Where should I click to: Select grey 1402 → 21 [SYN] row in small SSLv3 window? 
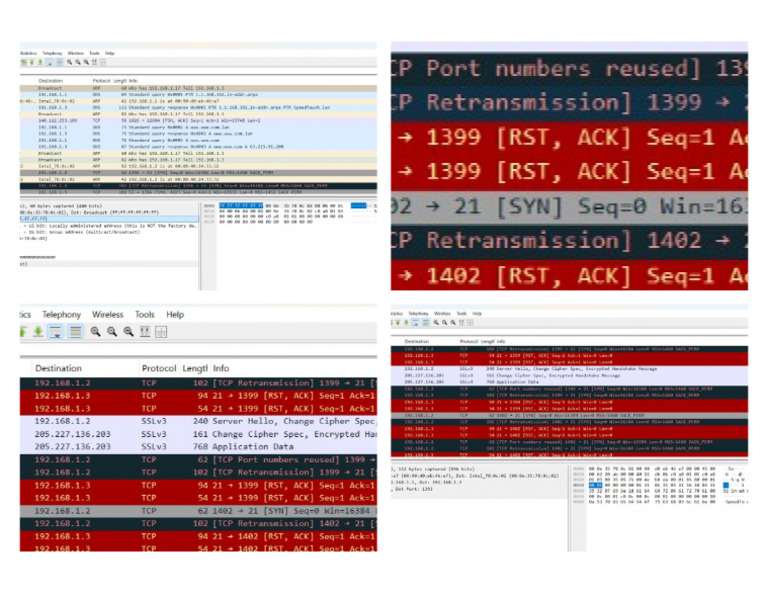[569, 415]
